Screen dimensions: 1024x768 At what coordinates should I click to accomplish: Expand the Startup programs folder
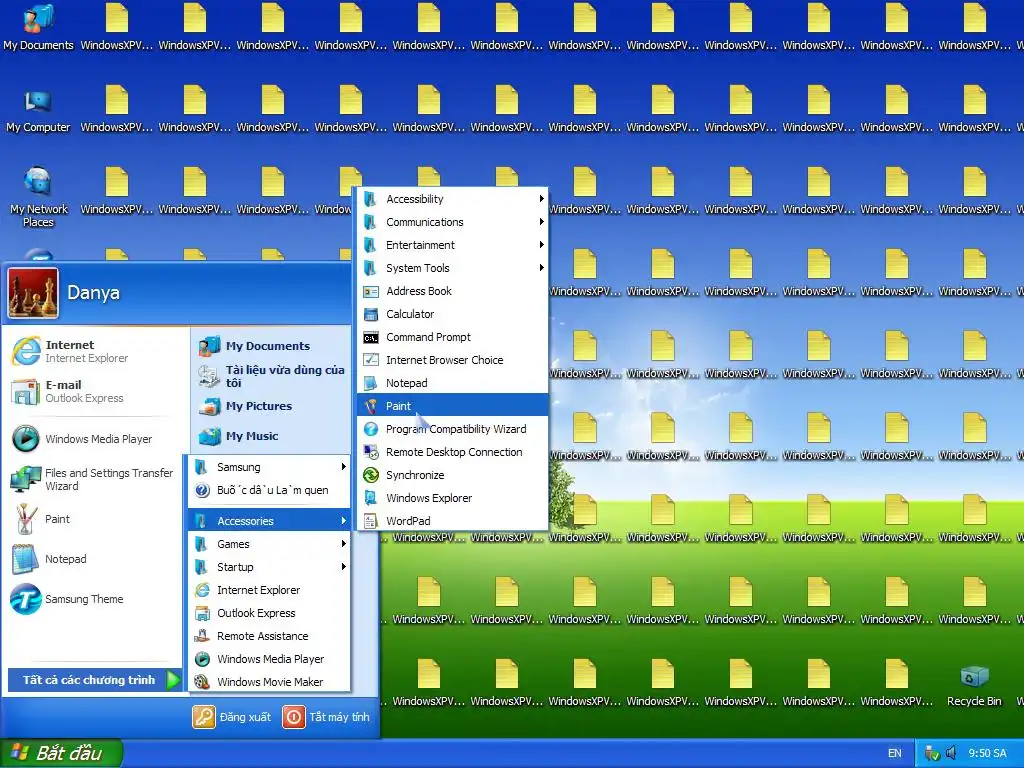(269, 567)
